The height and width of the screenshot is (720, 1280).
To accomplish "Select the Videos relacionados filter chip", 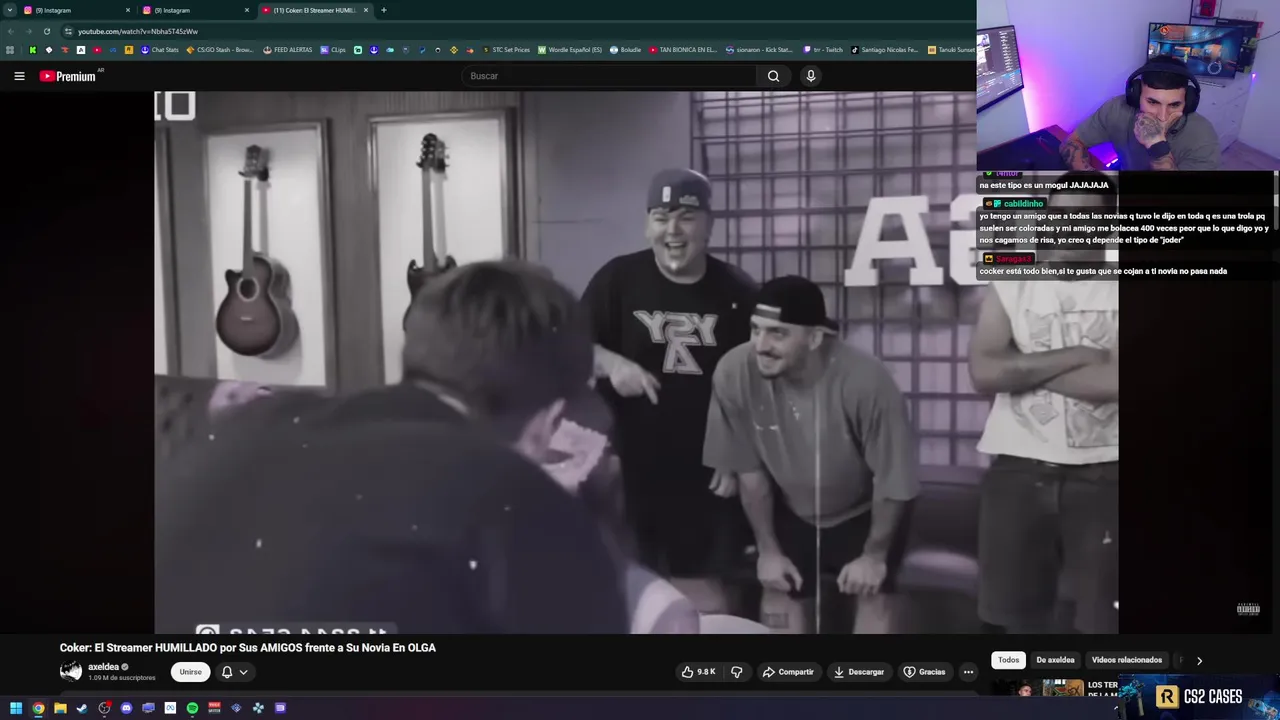I will (1127, 660).
